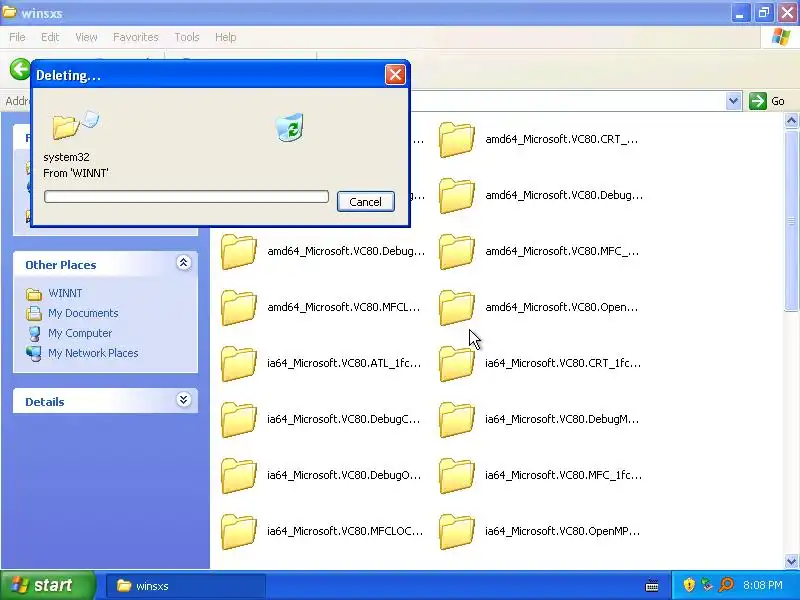Viewport: 800px width, 600px height.
Task: Open the Favorites menu
Action: [x=136, y=37]
